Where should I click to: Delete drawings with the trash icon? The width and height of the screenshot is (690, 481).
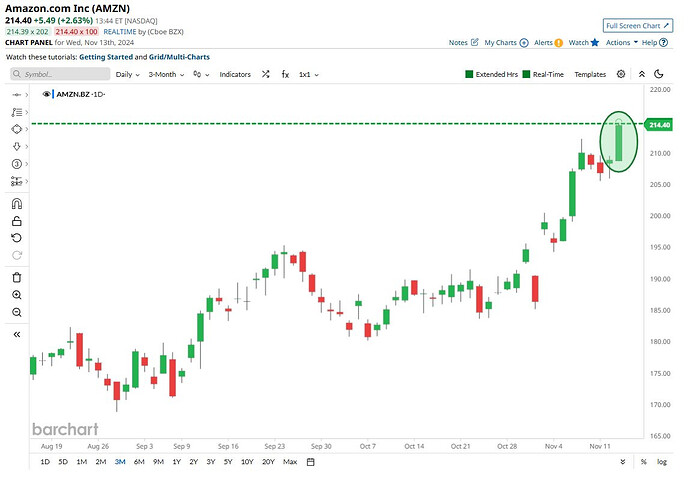tap(17, 278)
